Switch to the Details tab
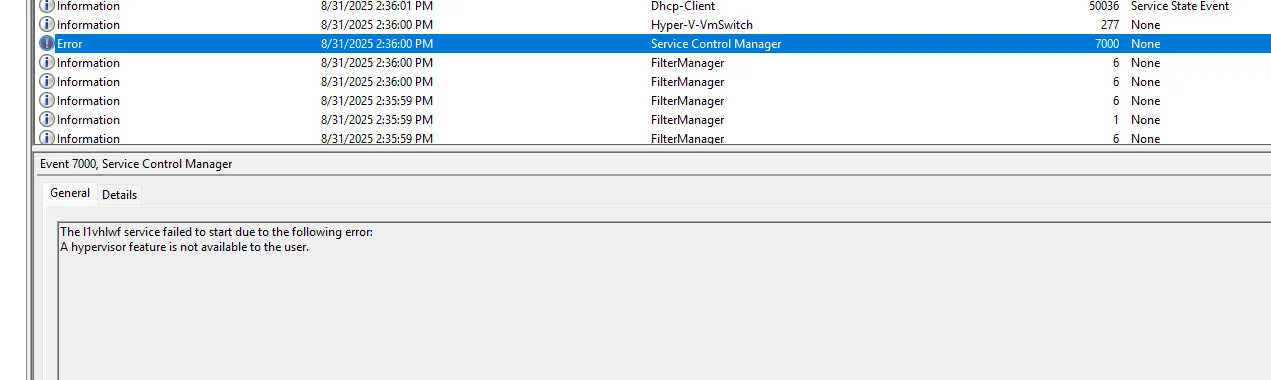The image size is (1271, 380). (119, 195)
